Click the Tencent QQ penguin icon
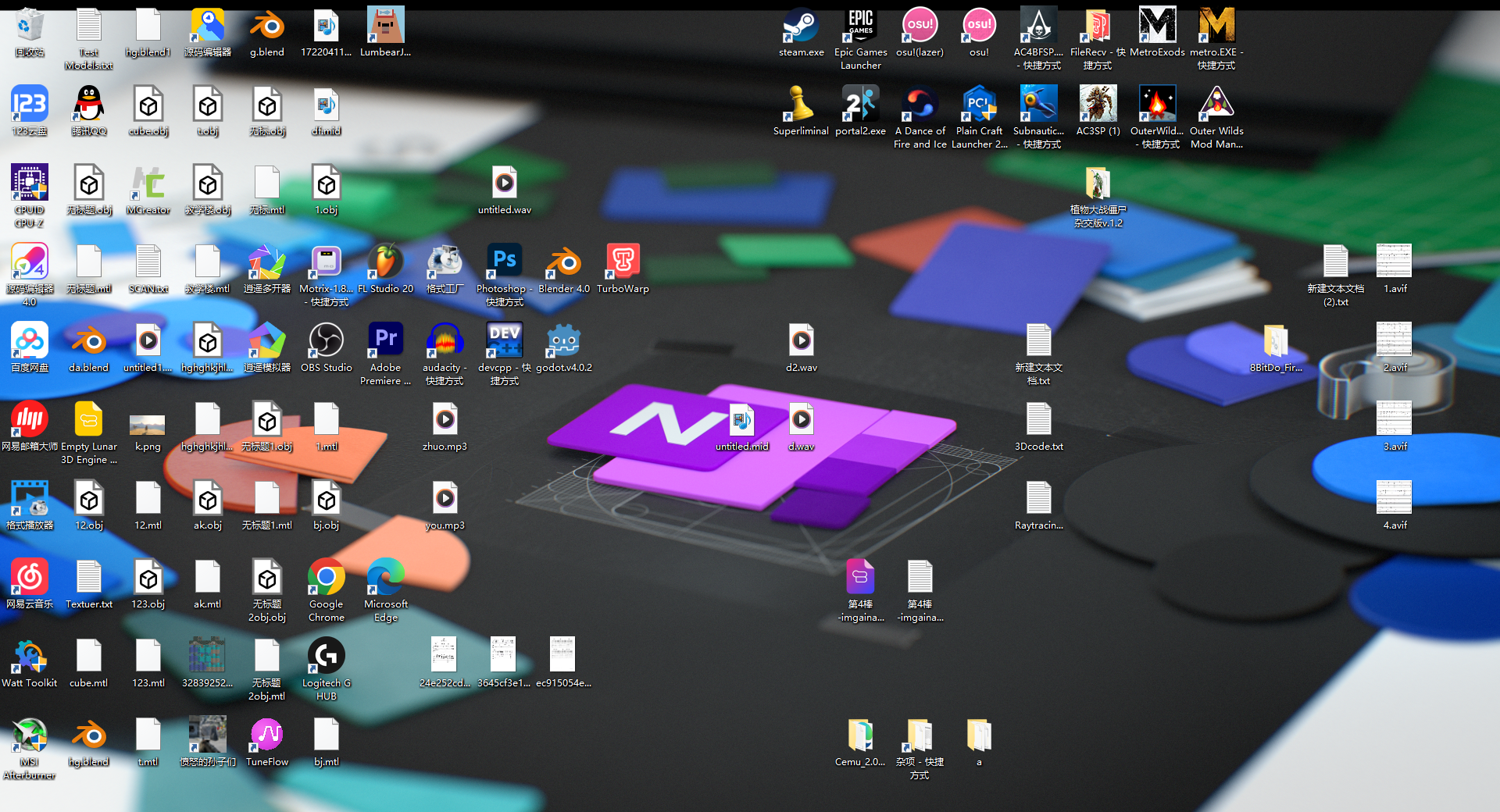This screenshot has width=1500, height=812. click(x=89, y=105)
